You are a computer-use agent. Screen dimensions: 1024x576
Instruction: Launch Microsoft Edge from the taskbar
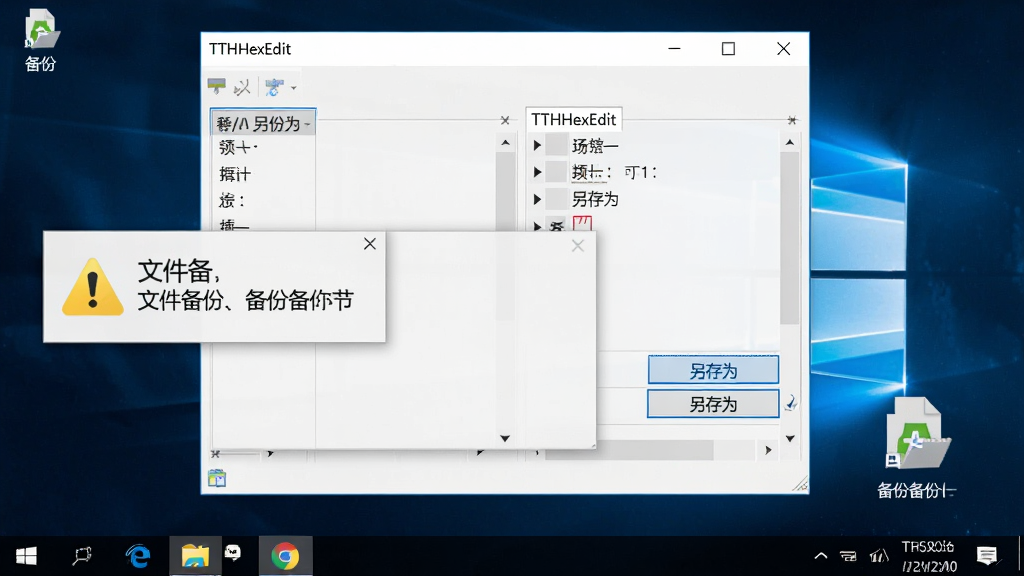(138, 556)
